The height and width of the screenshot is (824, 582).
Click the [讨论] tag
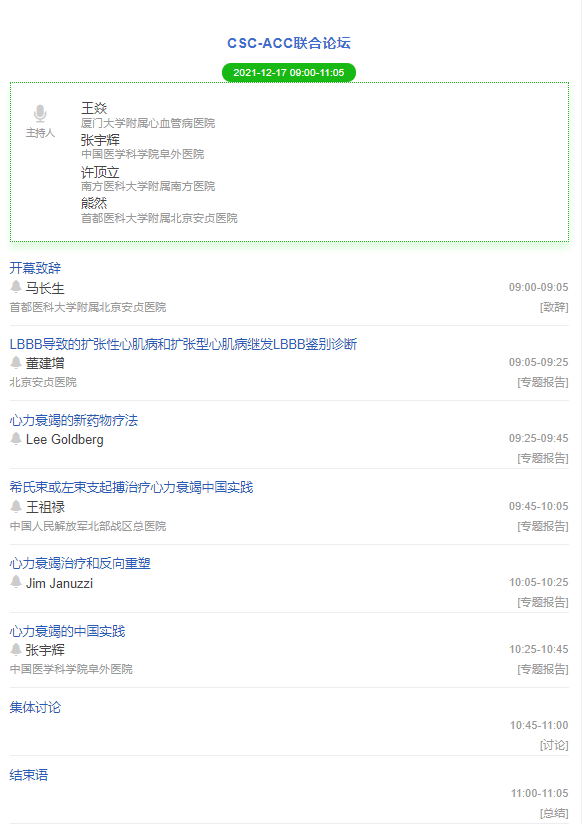[554, 745]
